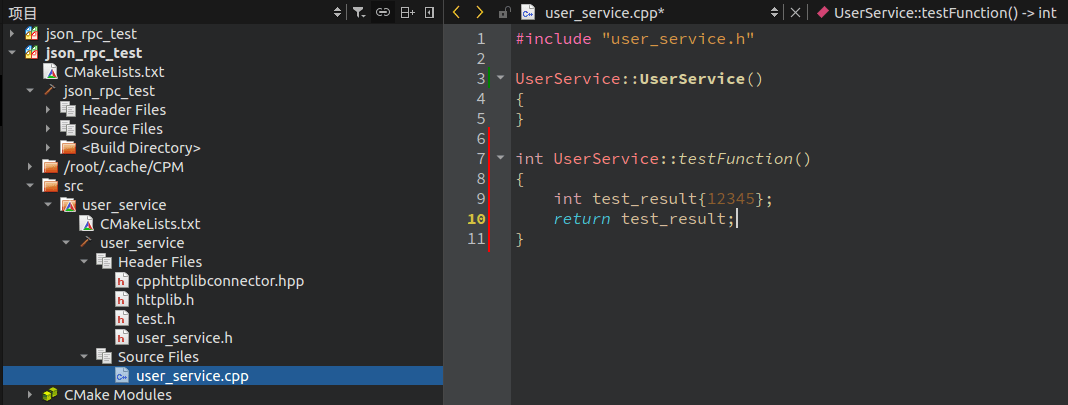
Task: Open the open-documents dropdown for user_service.cpp
Action: 774,12
